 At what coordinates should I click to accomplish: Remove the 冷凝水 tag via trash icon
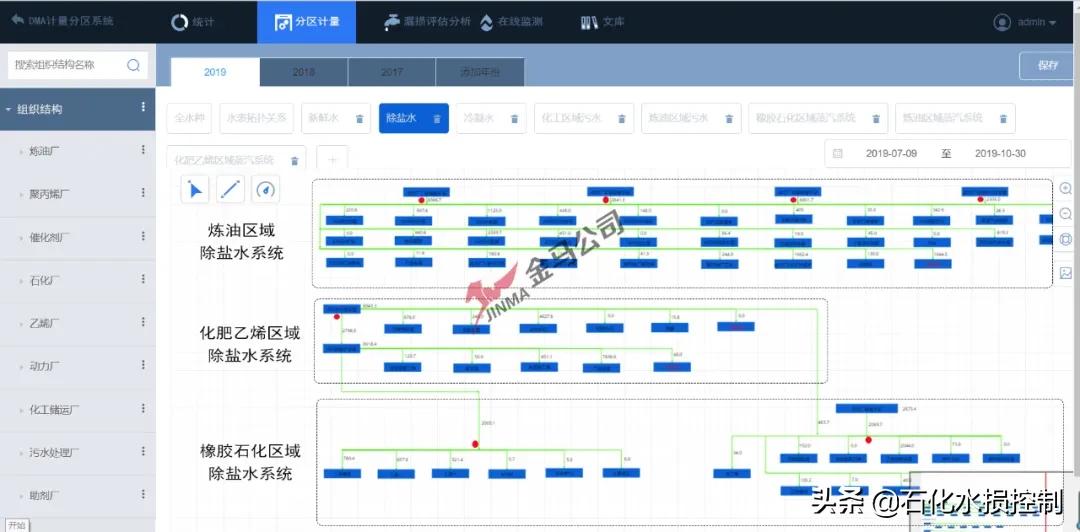[x=514, y=119]
